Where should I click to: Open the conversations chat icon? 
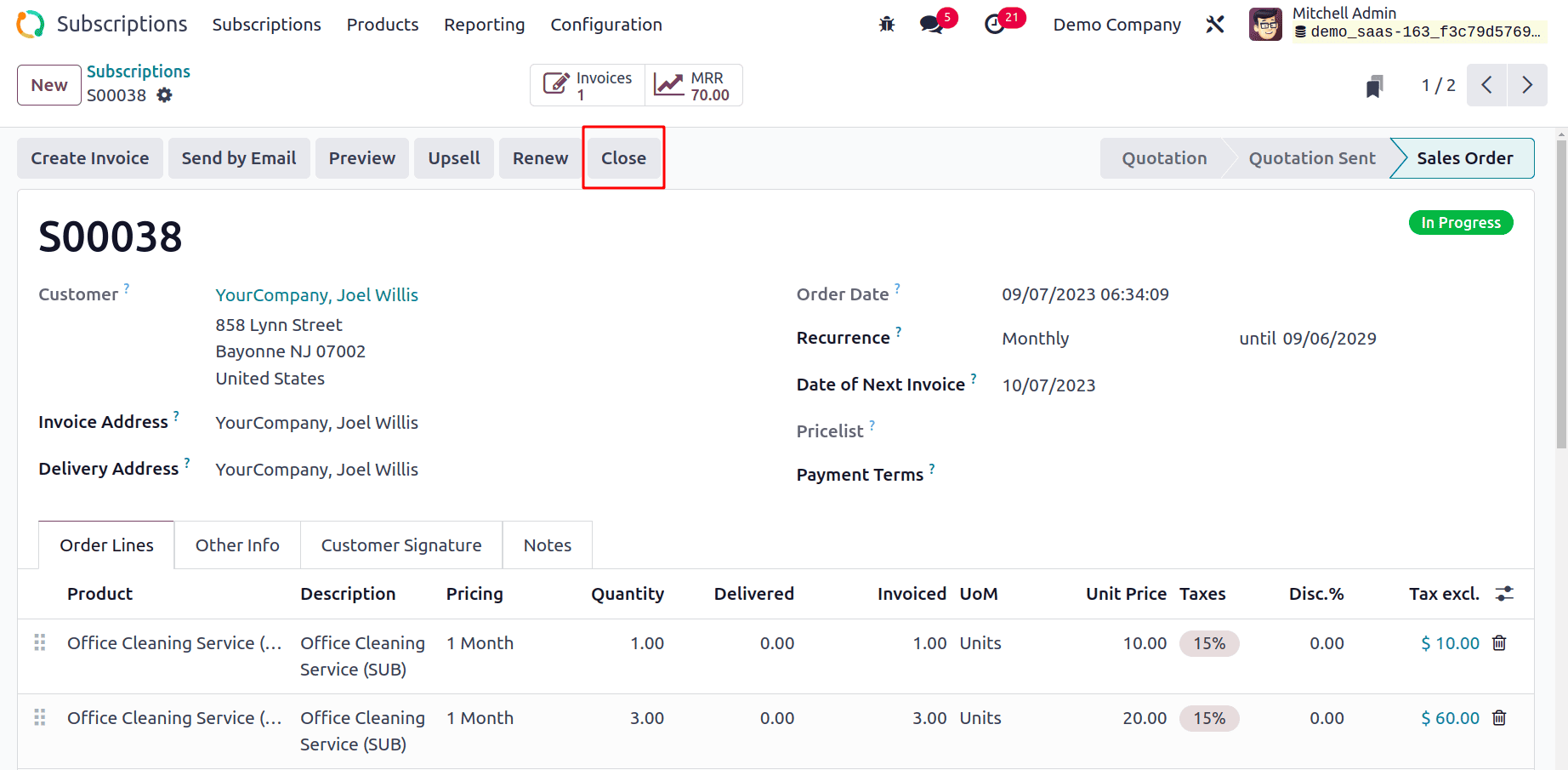pyautogui.click(x=932, y=25)
